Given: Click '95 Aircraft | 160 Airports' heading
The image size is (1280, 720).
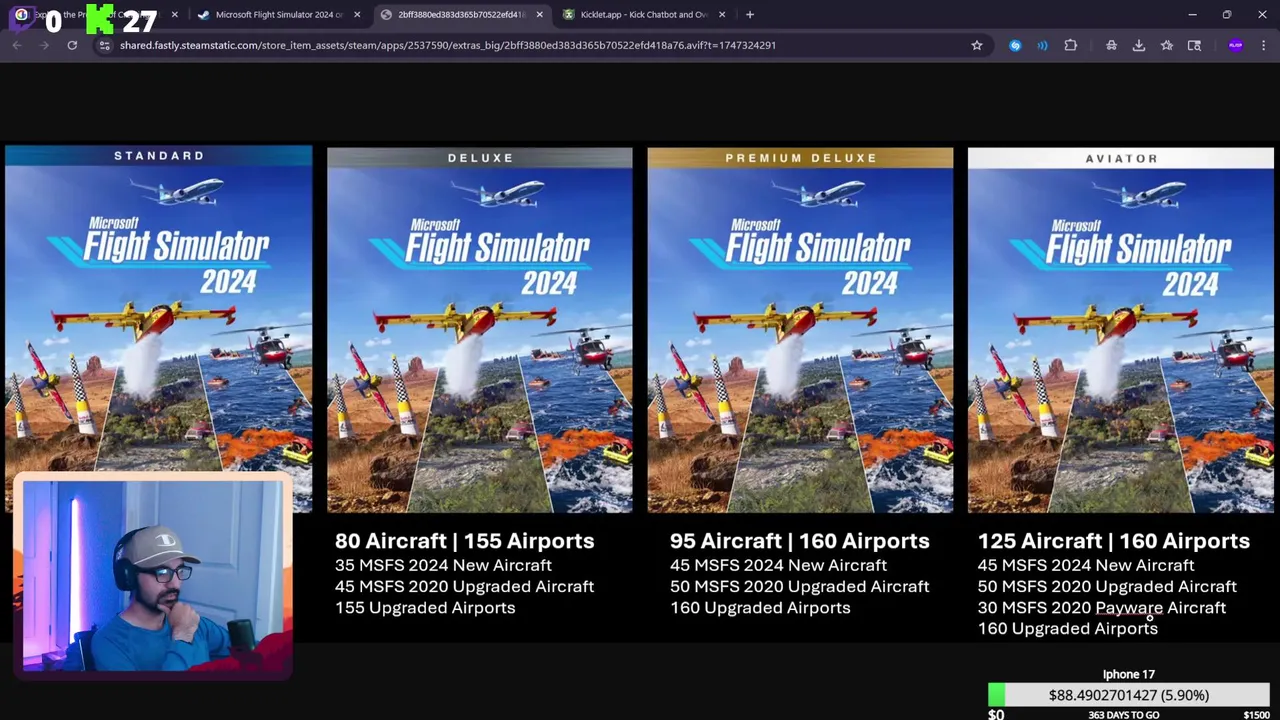Looking at the screenshot, I should coord(800,541).
